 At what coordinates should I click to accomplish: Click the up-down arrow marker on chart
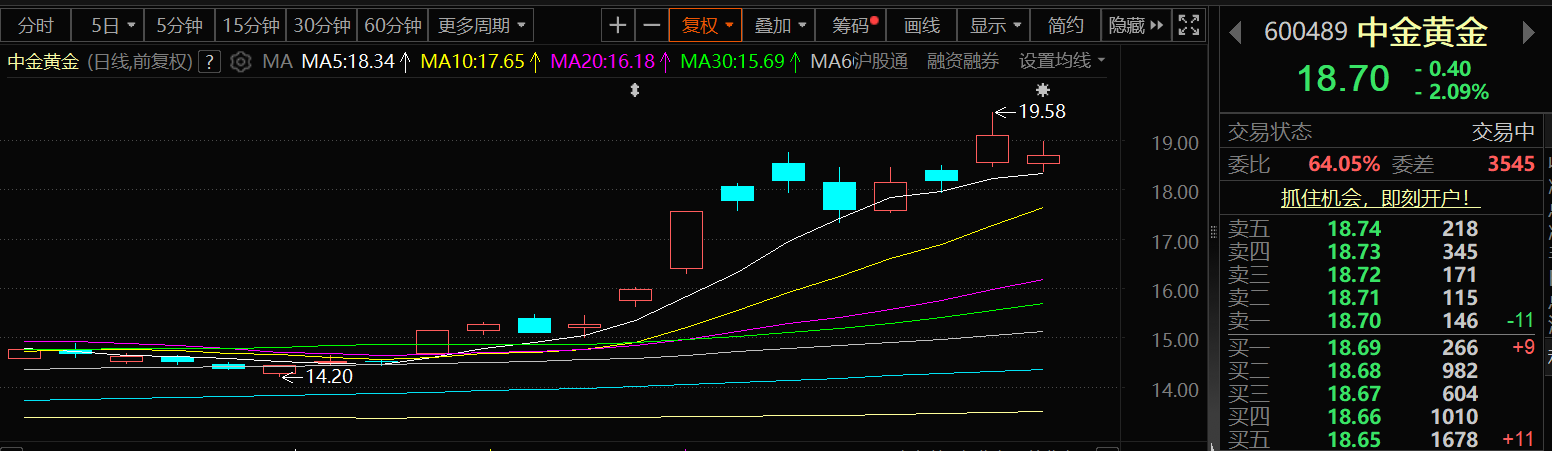pyautogui.click(x=634, y=91)
